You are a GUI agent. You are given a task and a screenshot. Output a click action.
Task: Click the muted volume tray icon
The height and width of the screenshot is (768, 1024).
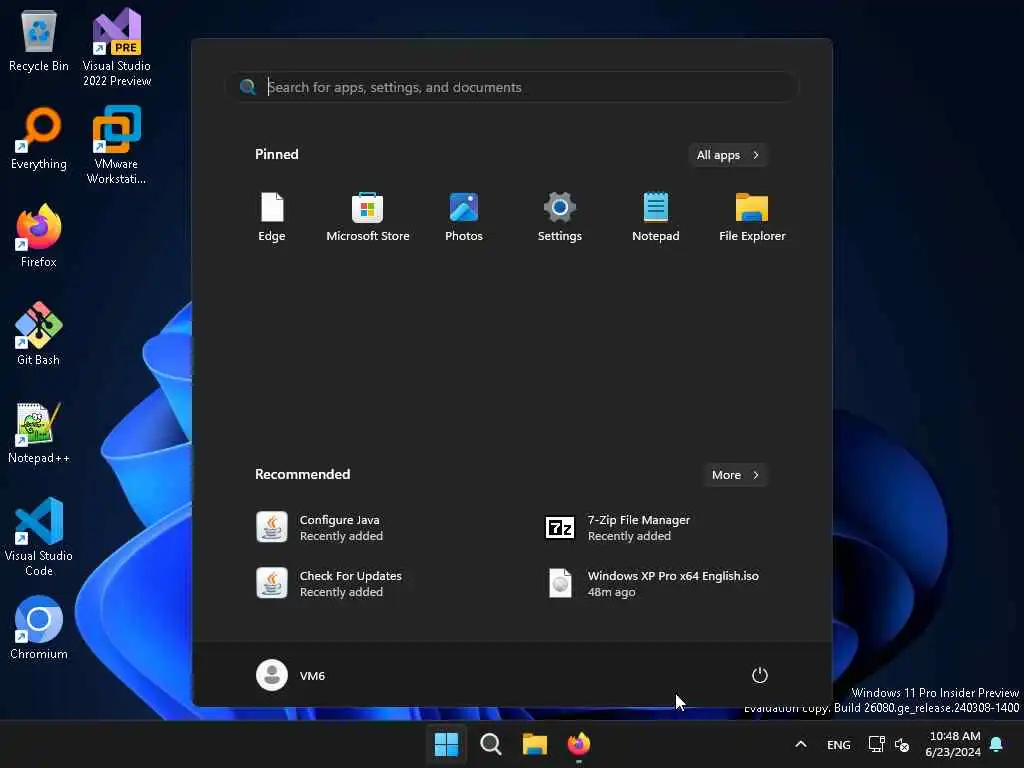coord(902,744)
